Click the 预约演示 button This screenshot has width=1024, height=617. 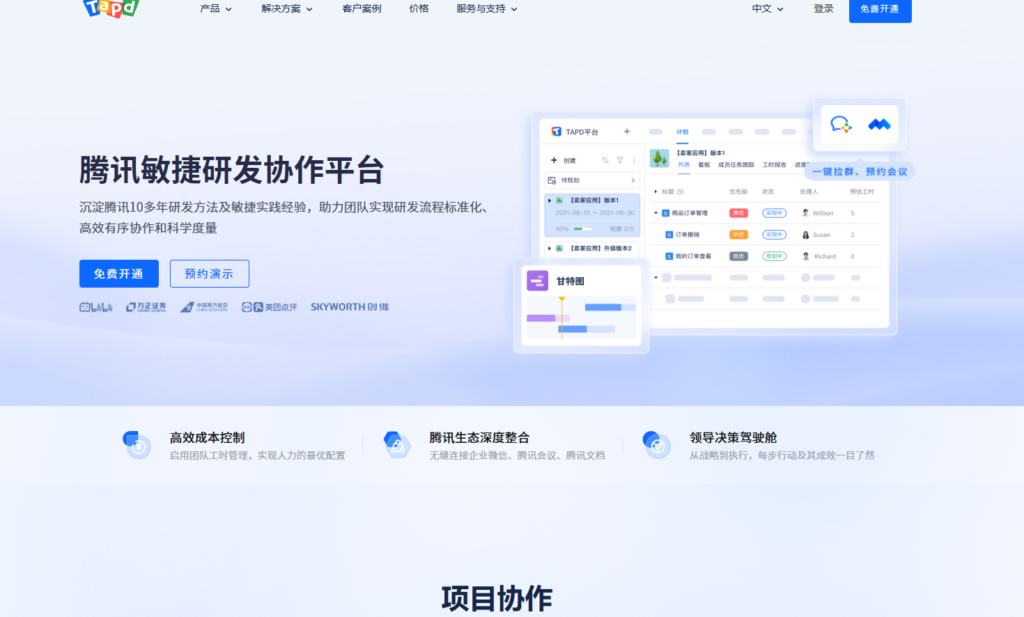[x=209, y=273]
